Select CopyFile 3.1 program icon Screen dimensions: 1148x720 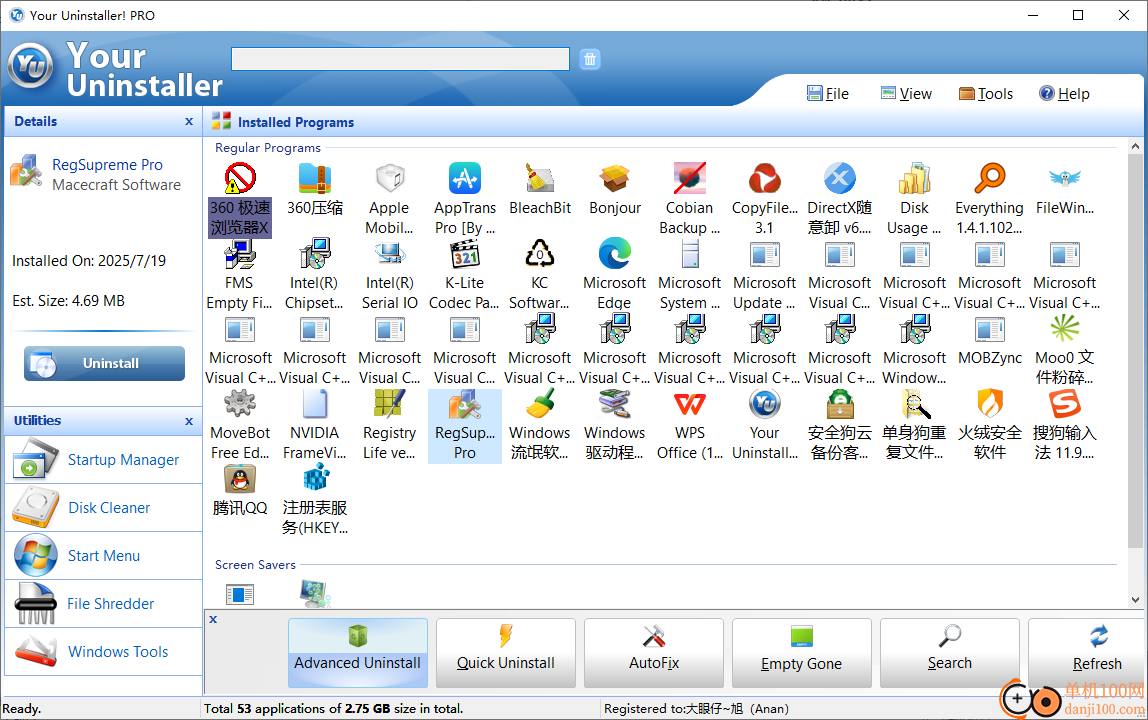(x=764, y=179)
